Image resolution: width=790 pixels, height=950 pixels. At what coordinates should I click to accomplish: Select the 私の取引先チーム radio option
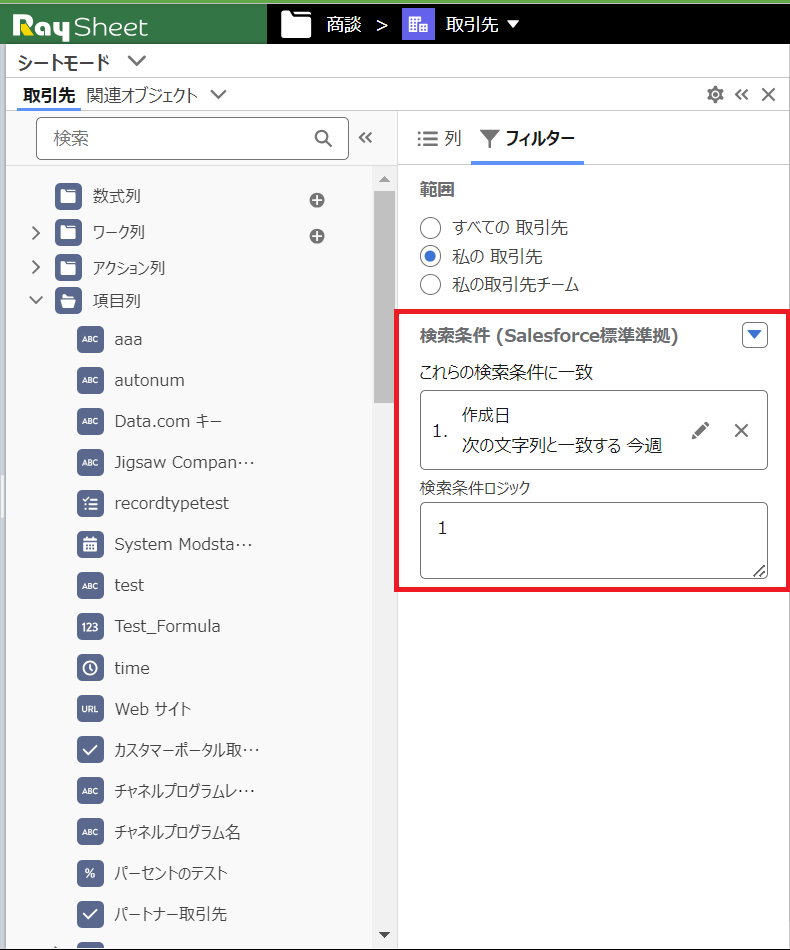tap(430, 284)
